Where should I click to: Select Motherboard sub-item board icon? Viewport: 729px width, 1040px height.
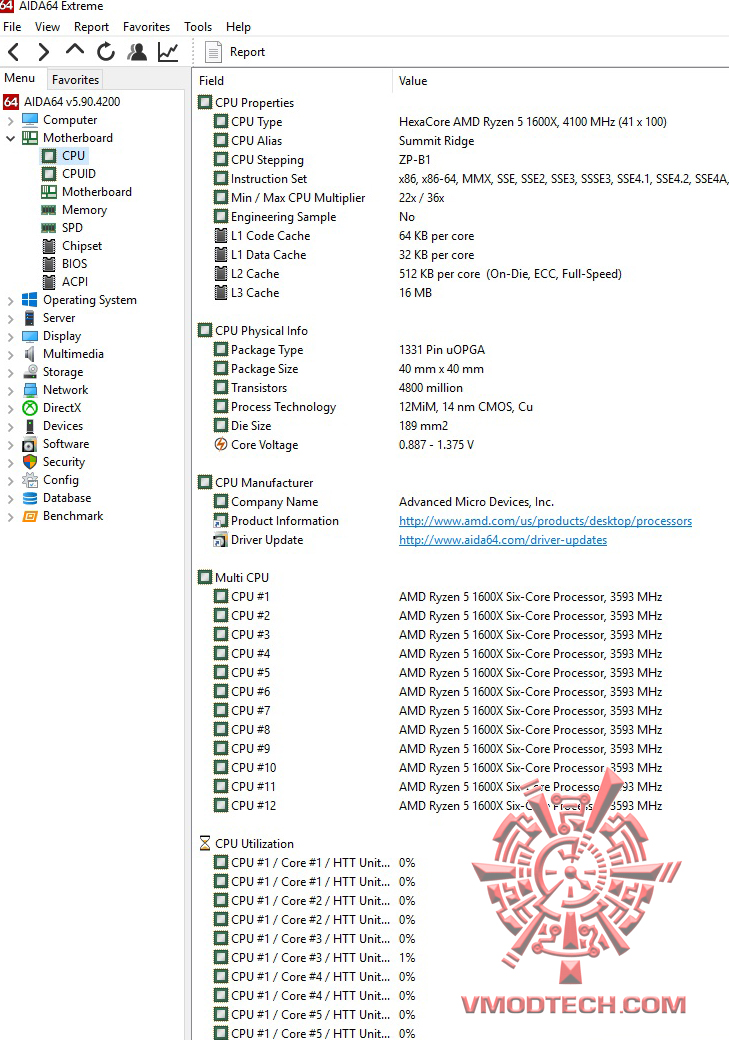click(x=49, y=192)
